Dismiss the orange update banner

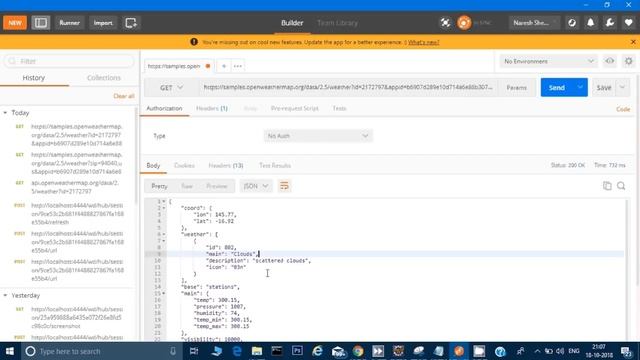[x=633, y=42]
